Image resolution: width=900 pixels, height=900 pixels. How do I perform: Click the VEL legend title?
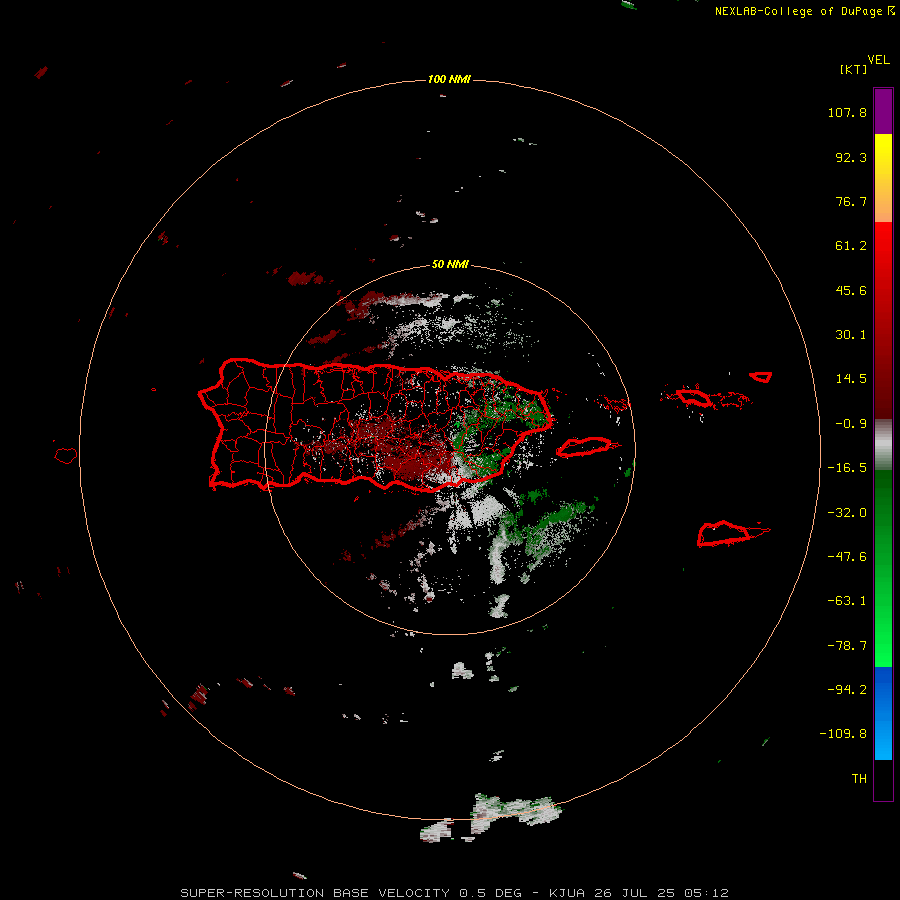[878, 60]
